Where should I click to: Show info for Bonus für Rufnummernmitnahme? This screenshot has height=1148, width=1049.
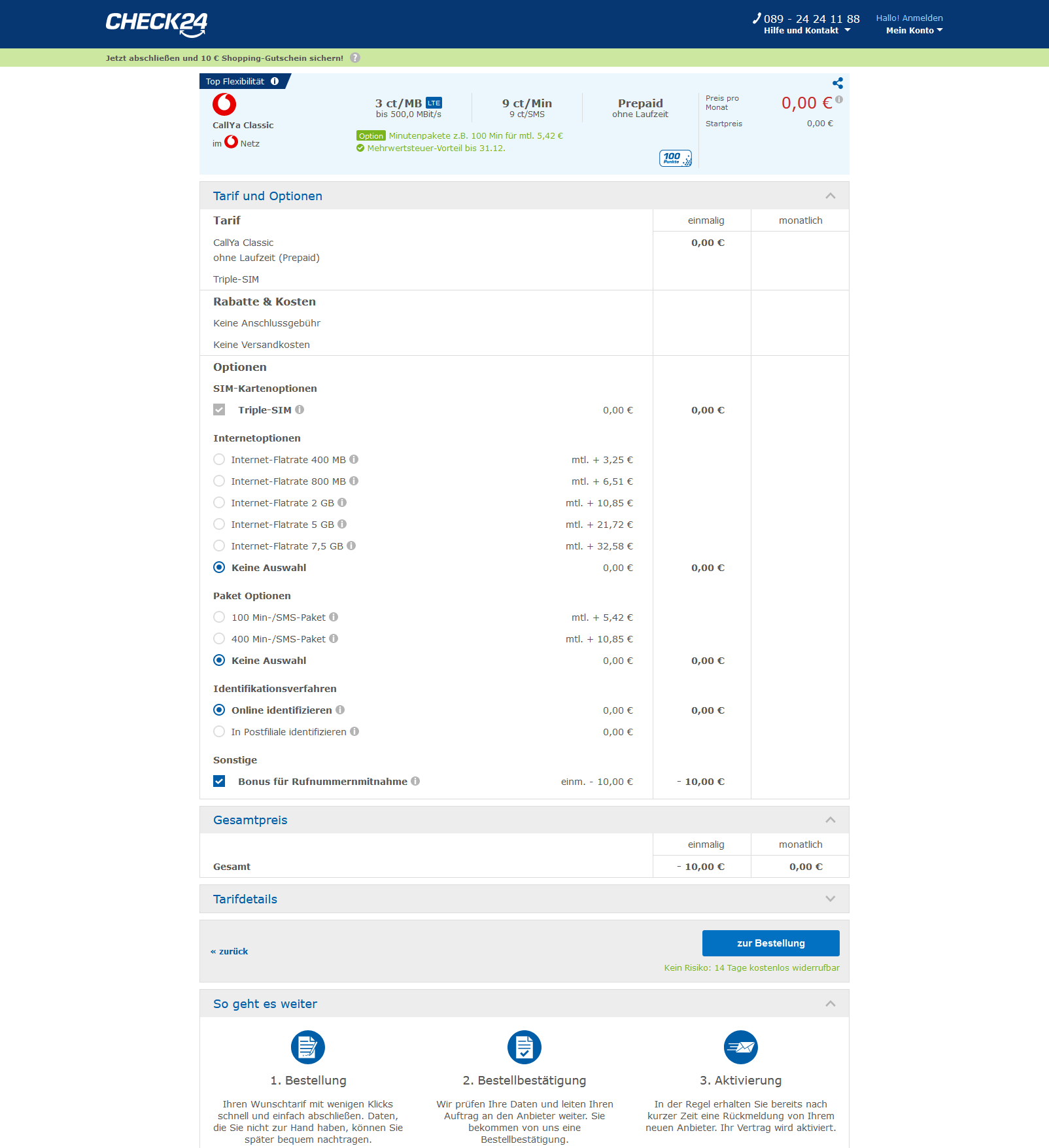415,781
